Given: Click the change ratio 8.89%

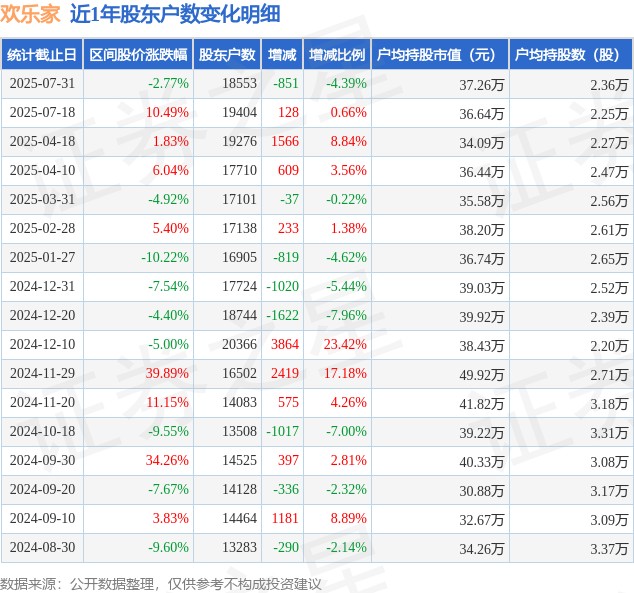Looking at the screenshot, I should click(x=349, y=518).
